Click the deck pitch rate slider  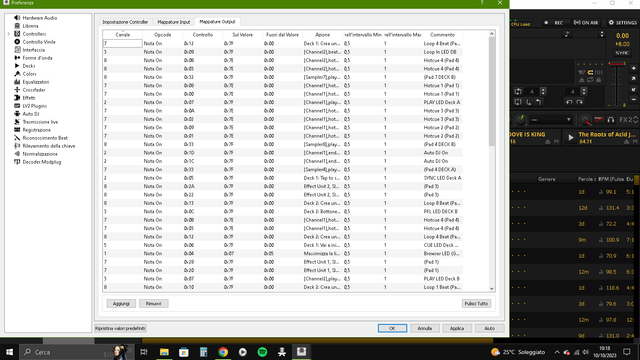pyautogui.click(x=617, y=84)
